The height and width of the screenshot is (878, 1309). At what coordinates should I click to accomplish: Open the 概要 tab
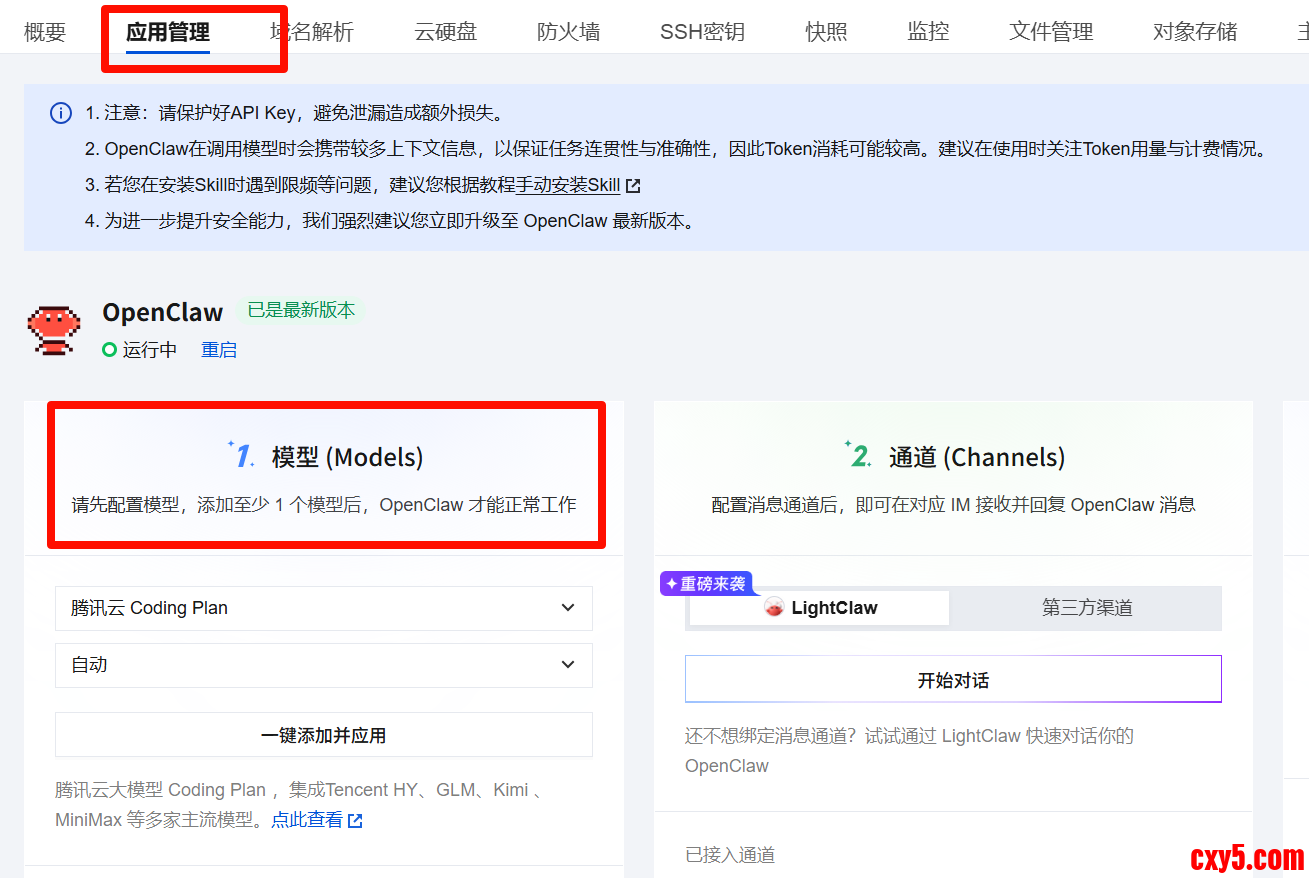(x=45, y=32)
